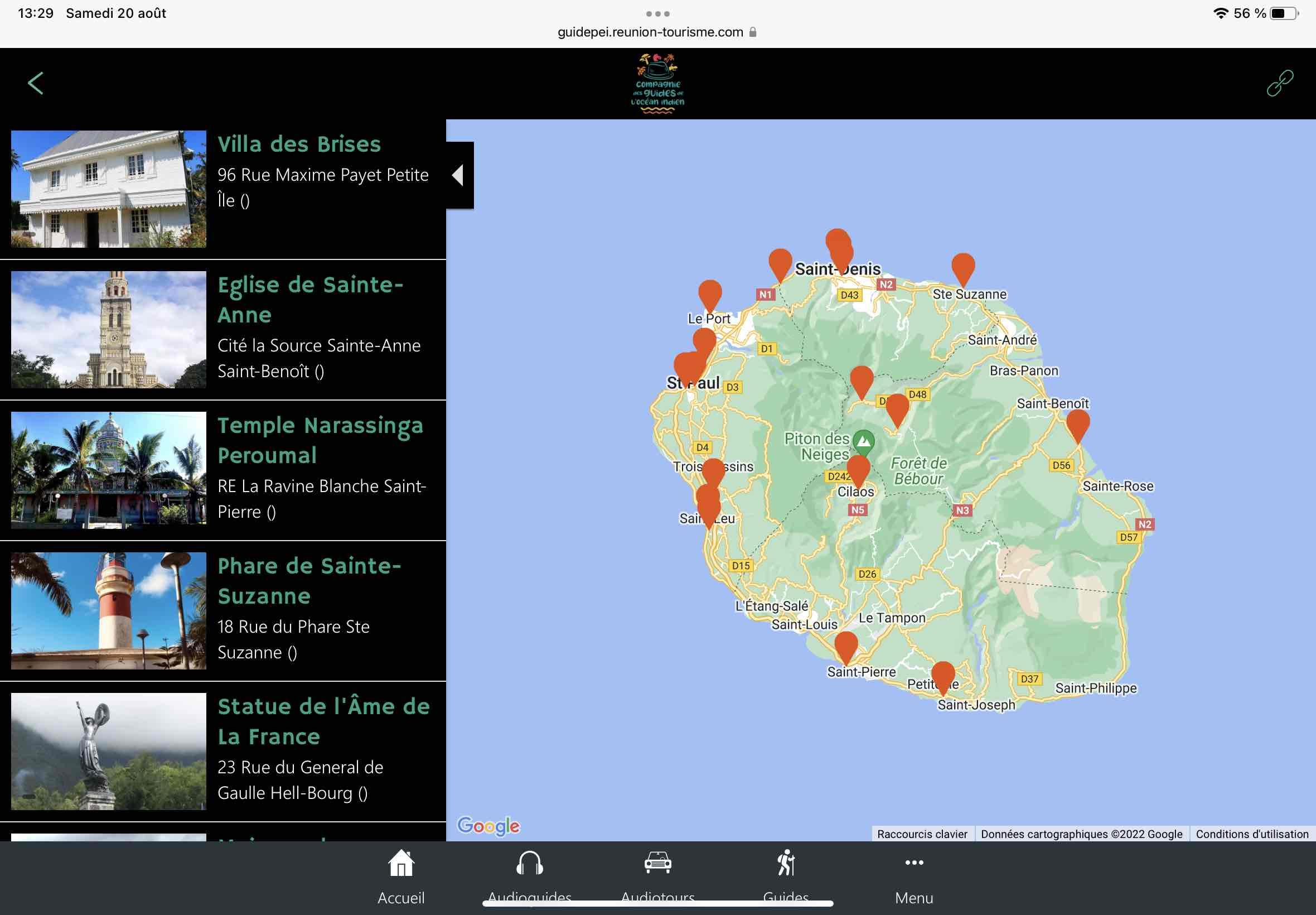Open the Conditions d'utilisation link

point(1251,834)
